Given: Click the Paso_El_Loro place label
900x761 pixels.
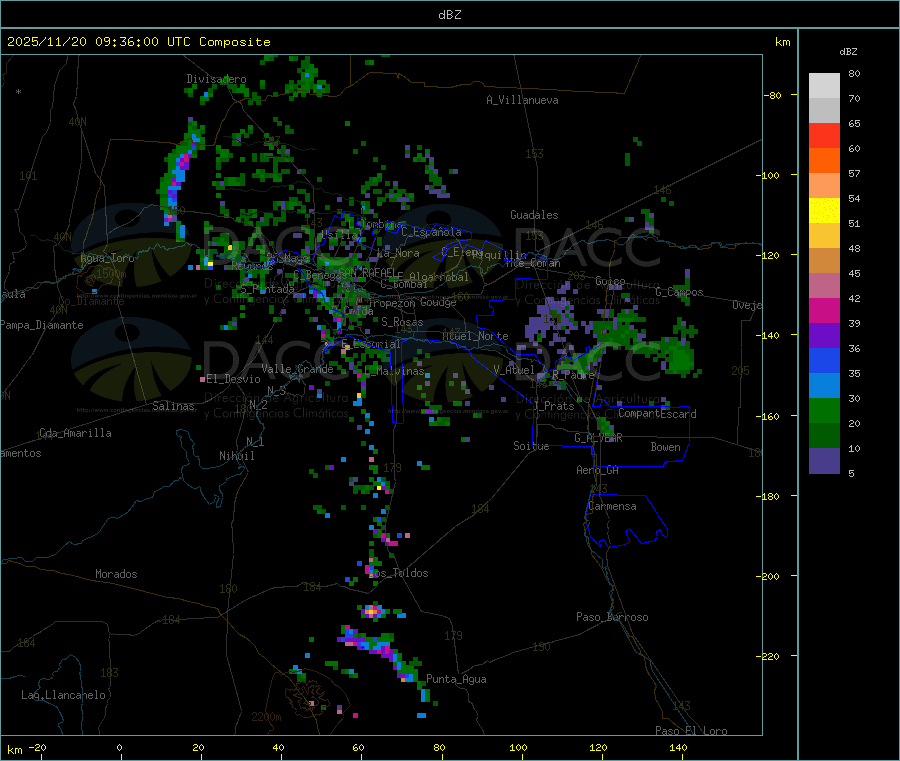Looking at the screenshot, I should 692,731.
